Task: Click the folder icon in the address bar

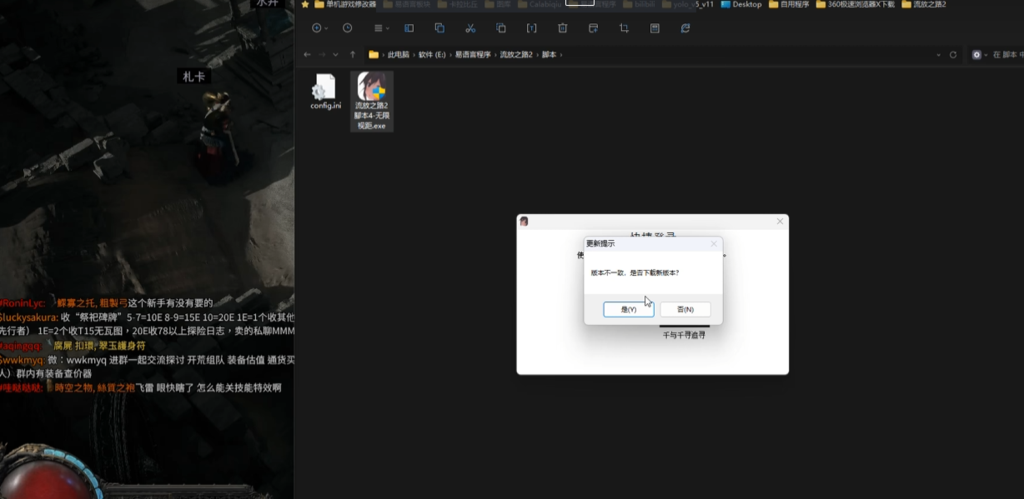Action: pyautogui.click(x=374, y=55)
